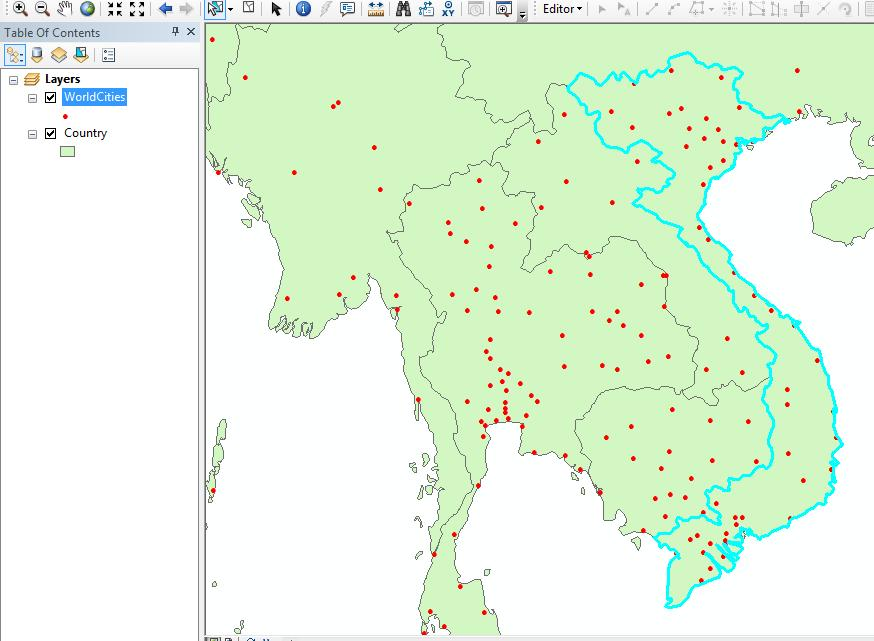The image size is (874, 641).
Task: Select the Identify tool
Action: 303,9
